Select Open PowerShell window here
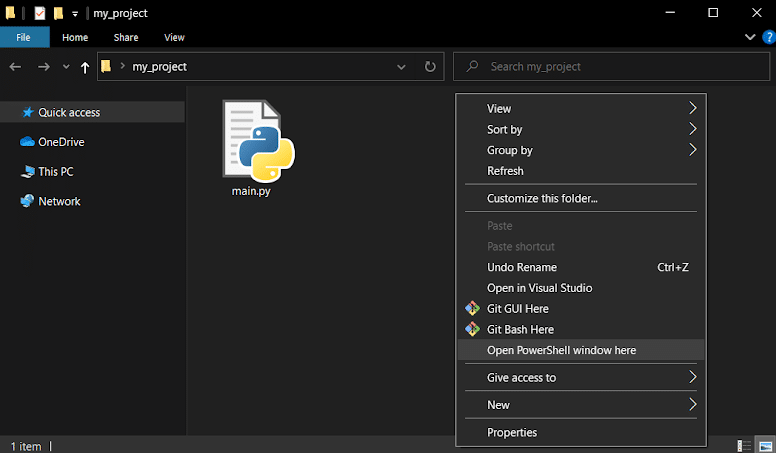Viewport: 776px width, 453px height. [x=581, y=350]
